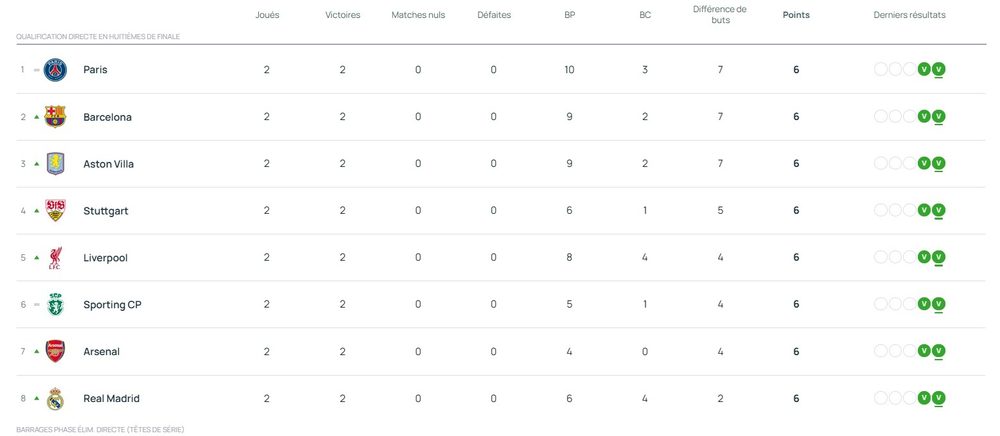Click Stuttgart's green rank-up arrow
This screenshot has width=1000, height=436.
pyautogui.click(x=36, y=210)
